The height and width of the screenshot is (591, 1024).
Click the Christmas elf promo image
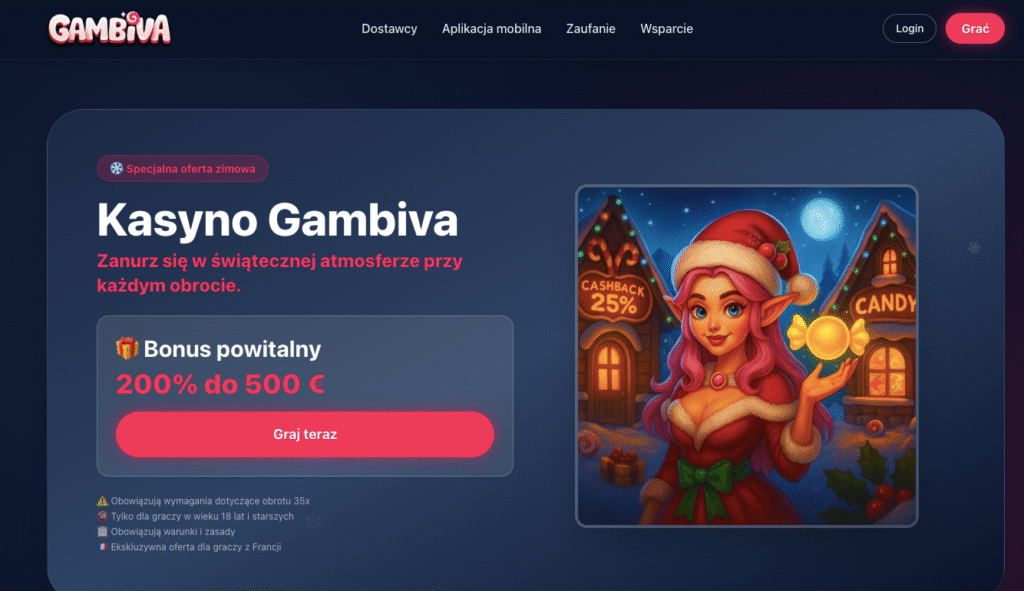click(x=746, y=356)
